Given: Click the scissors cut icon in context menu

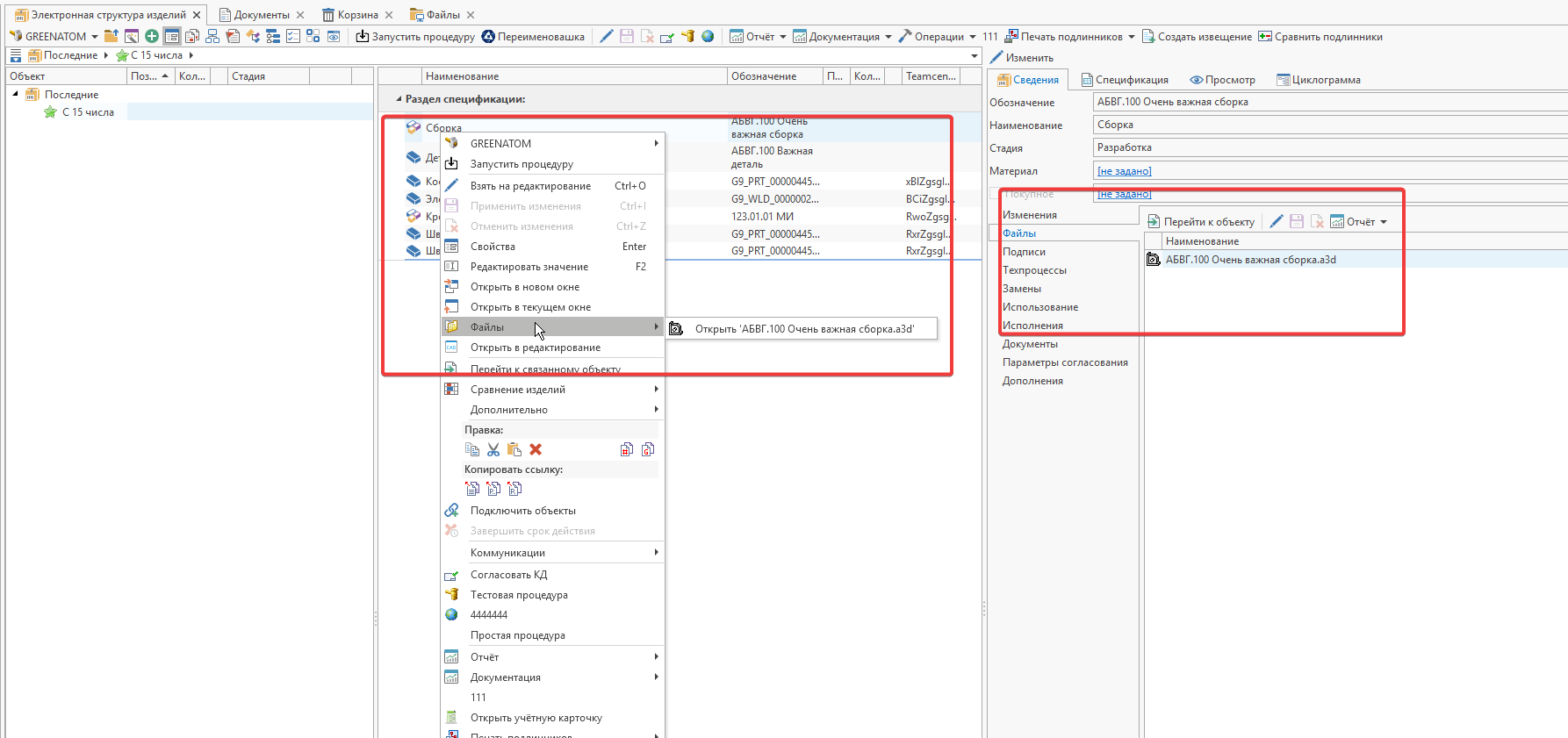Looking at the screenshot, I should [x=493, y=449].
